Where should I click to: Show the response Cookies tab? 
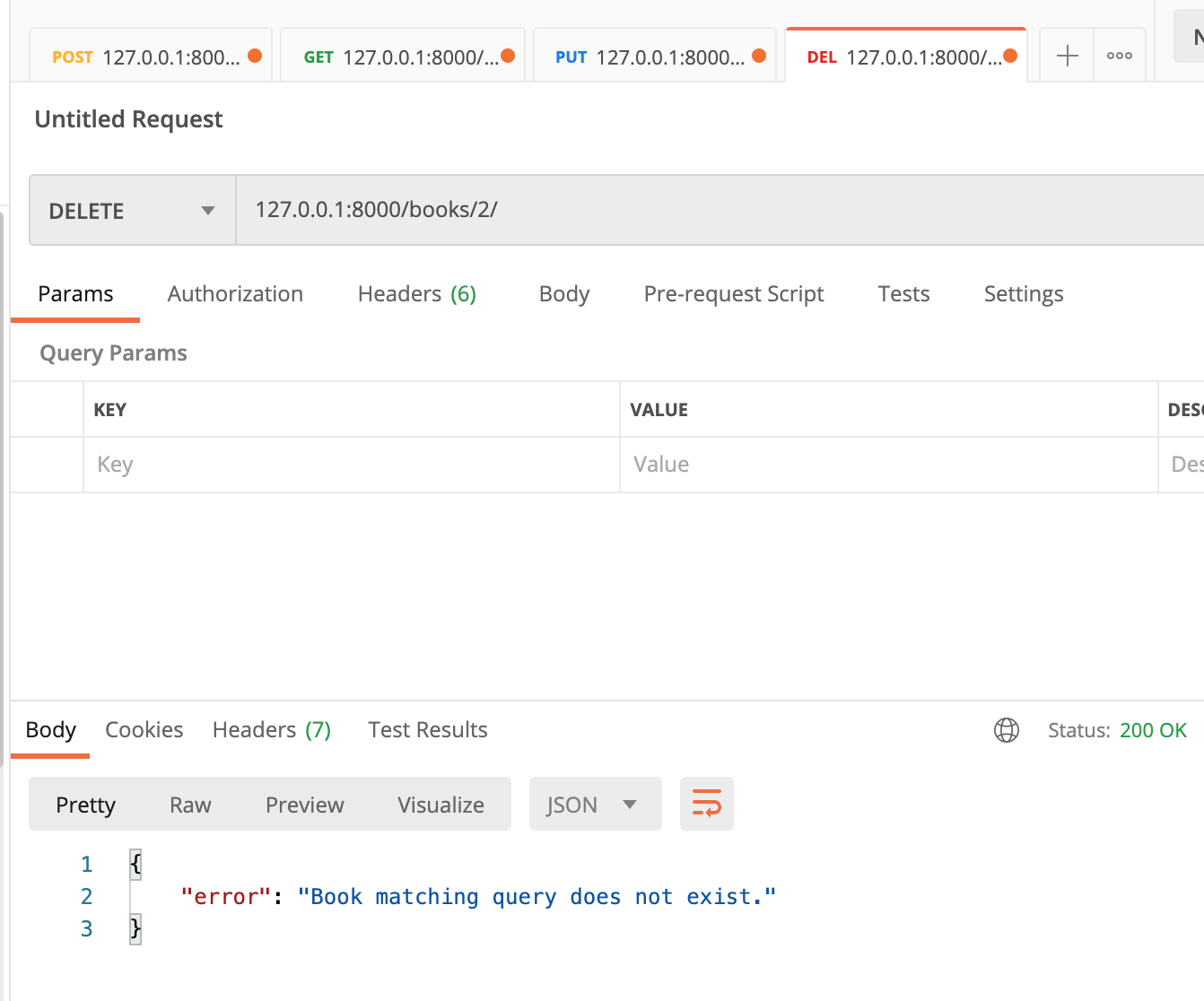(144, 730)
